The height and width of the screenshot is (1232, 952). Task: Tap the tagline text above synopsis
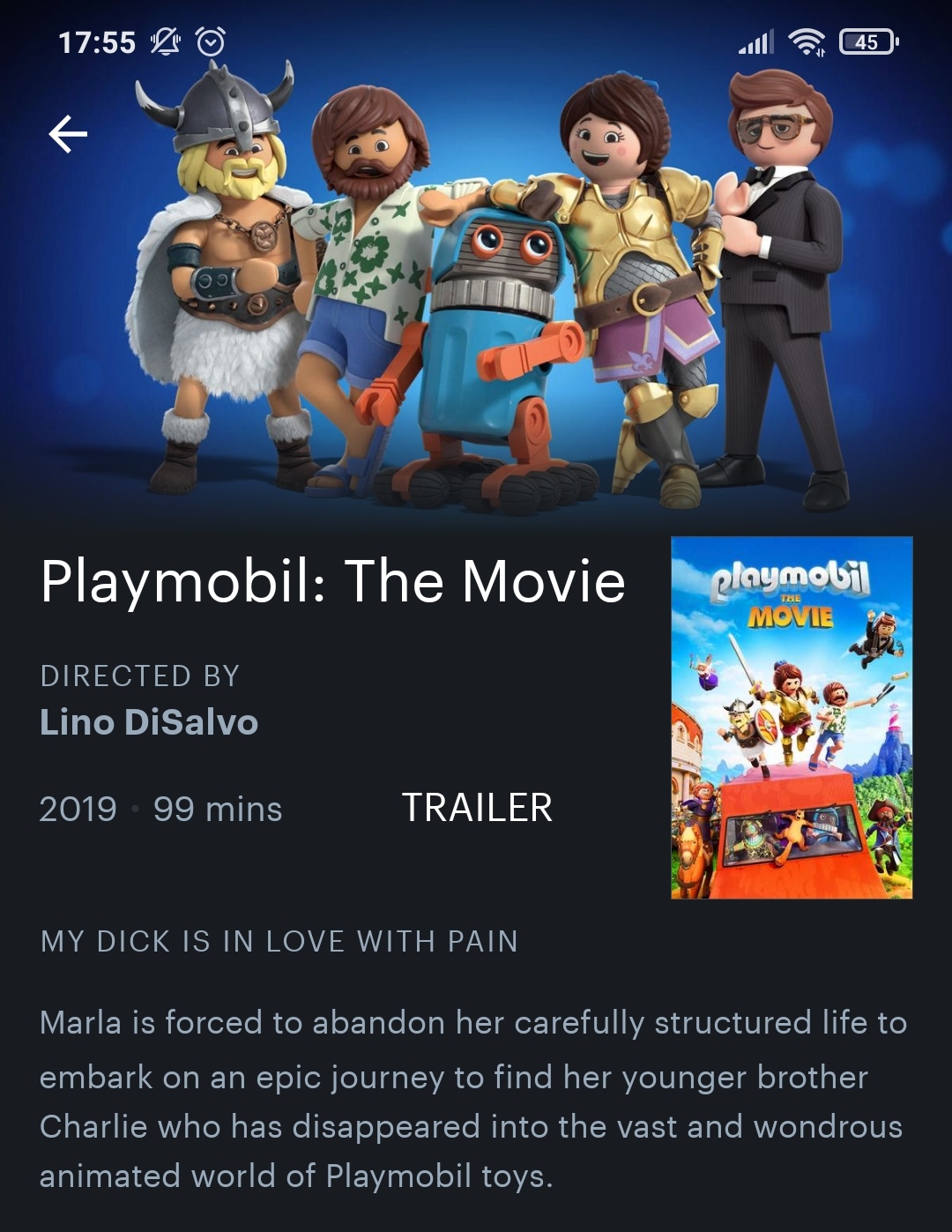click(x=279, y=941)
